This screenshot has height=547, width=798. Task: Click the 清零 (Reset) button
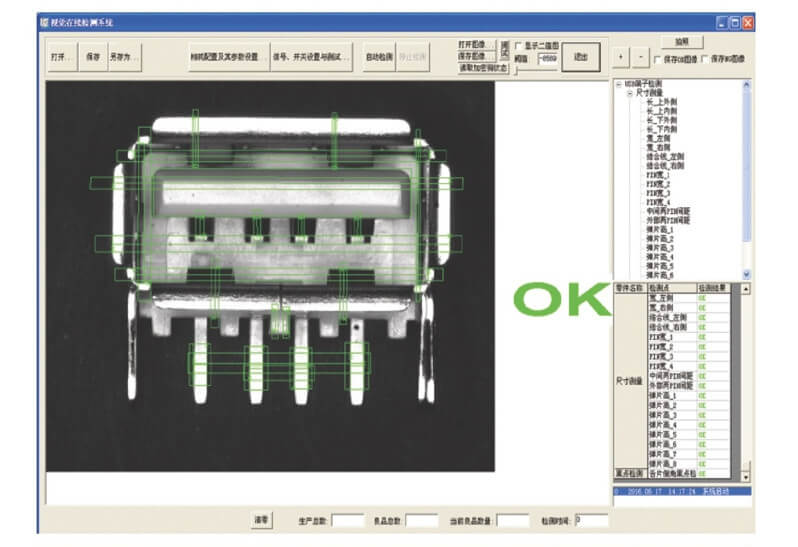click(x=260, y=520)
